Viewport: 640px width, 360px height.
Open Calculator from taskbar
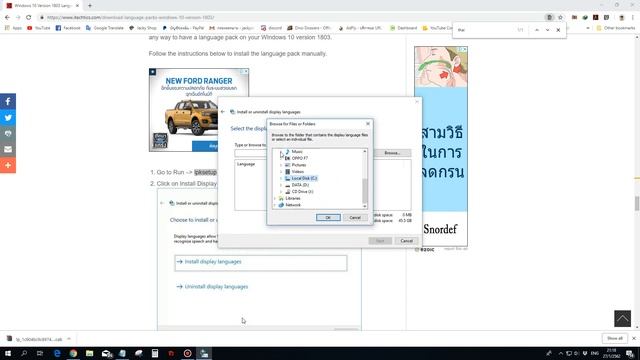click(x=155, y=353)
